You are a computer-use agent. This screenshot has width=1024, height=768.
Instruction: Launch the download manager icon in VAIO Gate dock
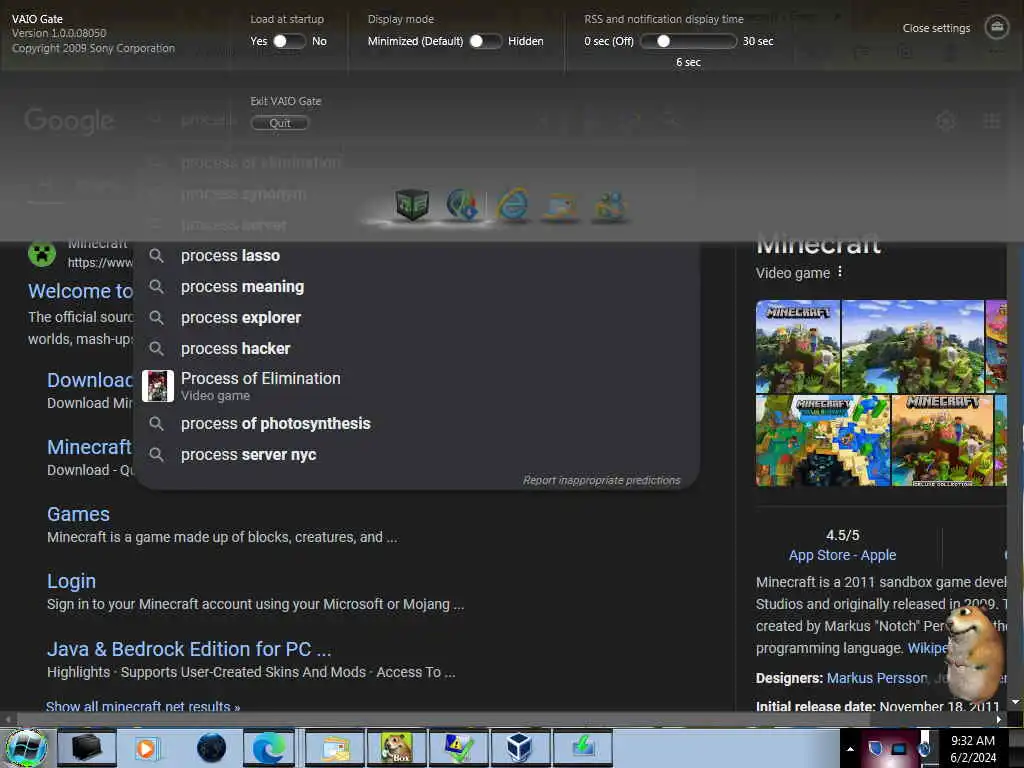[x=463, y=204]
